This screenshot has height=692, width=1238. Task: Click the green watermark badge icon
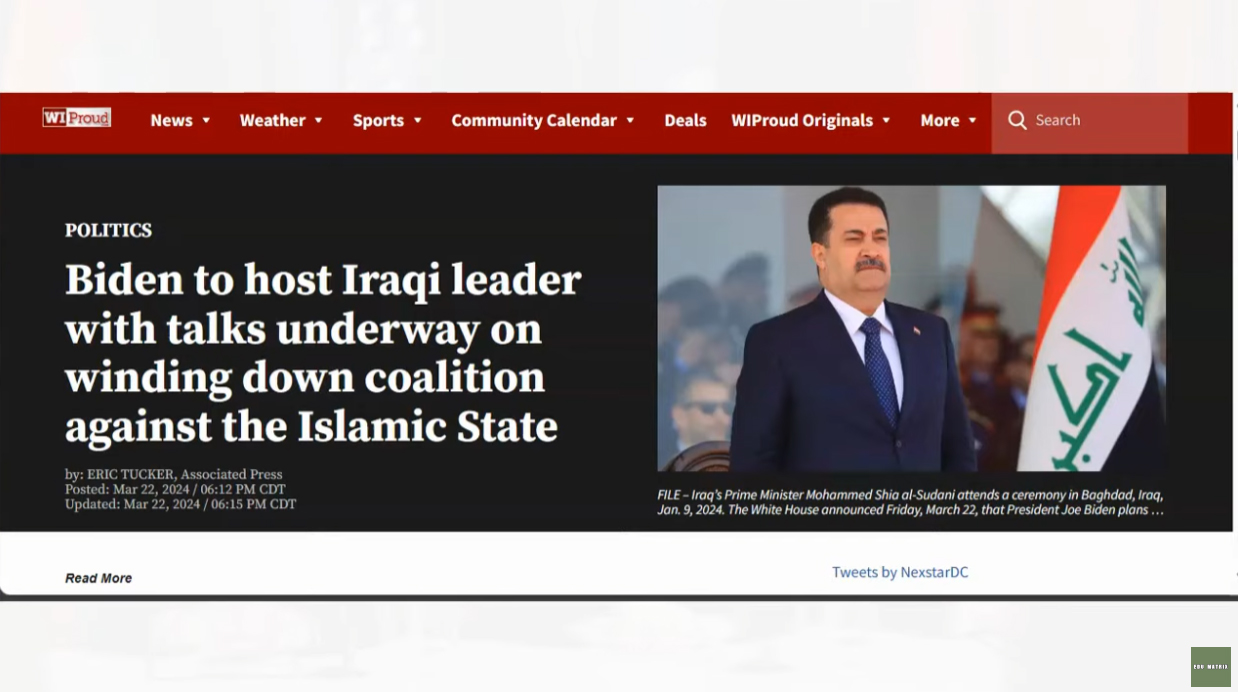point(1210,667)
